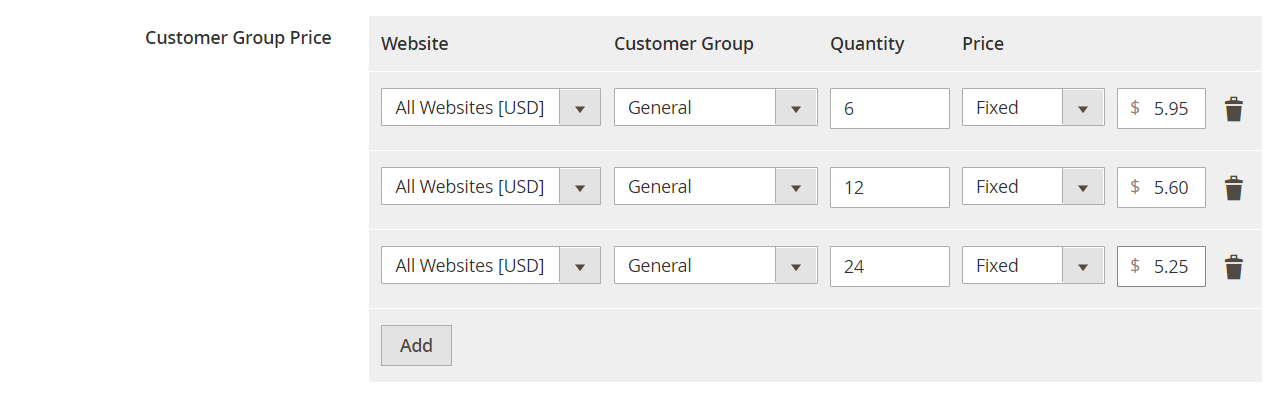Expand Customer Group dropdown in 5.25 row

pyautogui.click(x=716, y=266)
